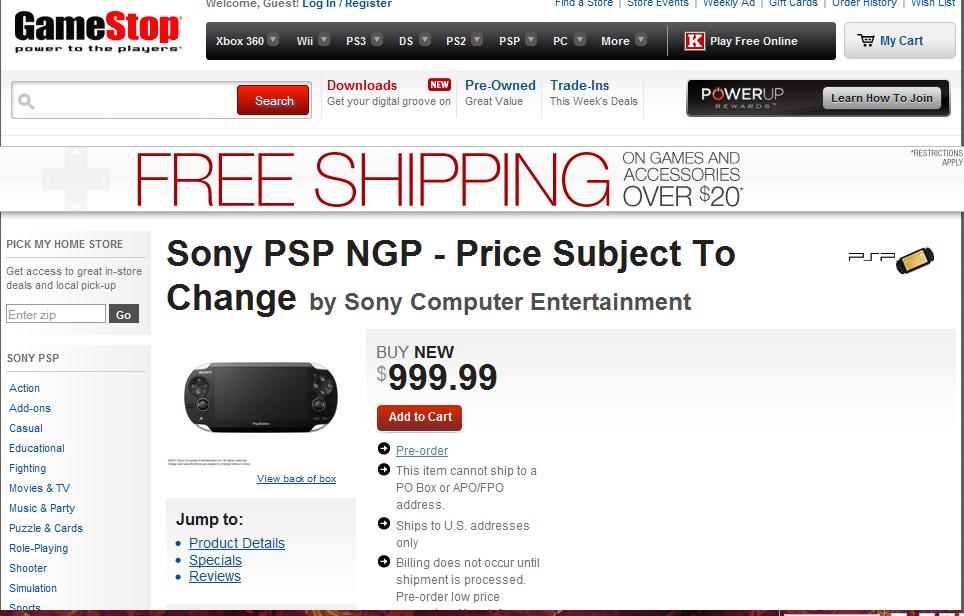
Task: Follow the View back of box link
Action: pos(296,479)
